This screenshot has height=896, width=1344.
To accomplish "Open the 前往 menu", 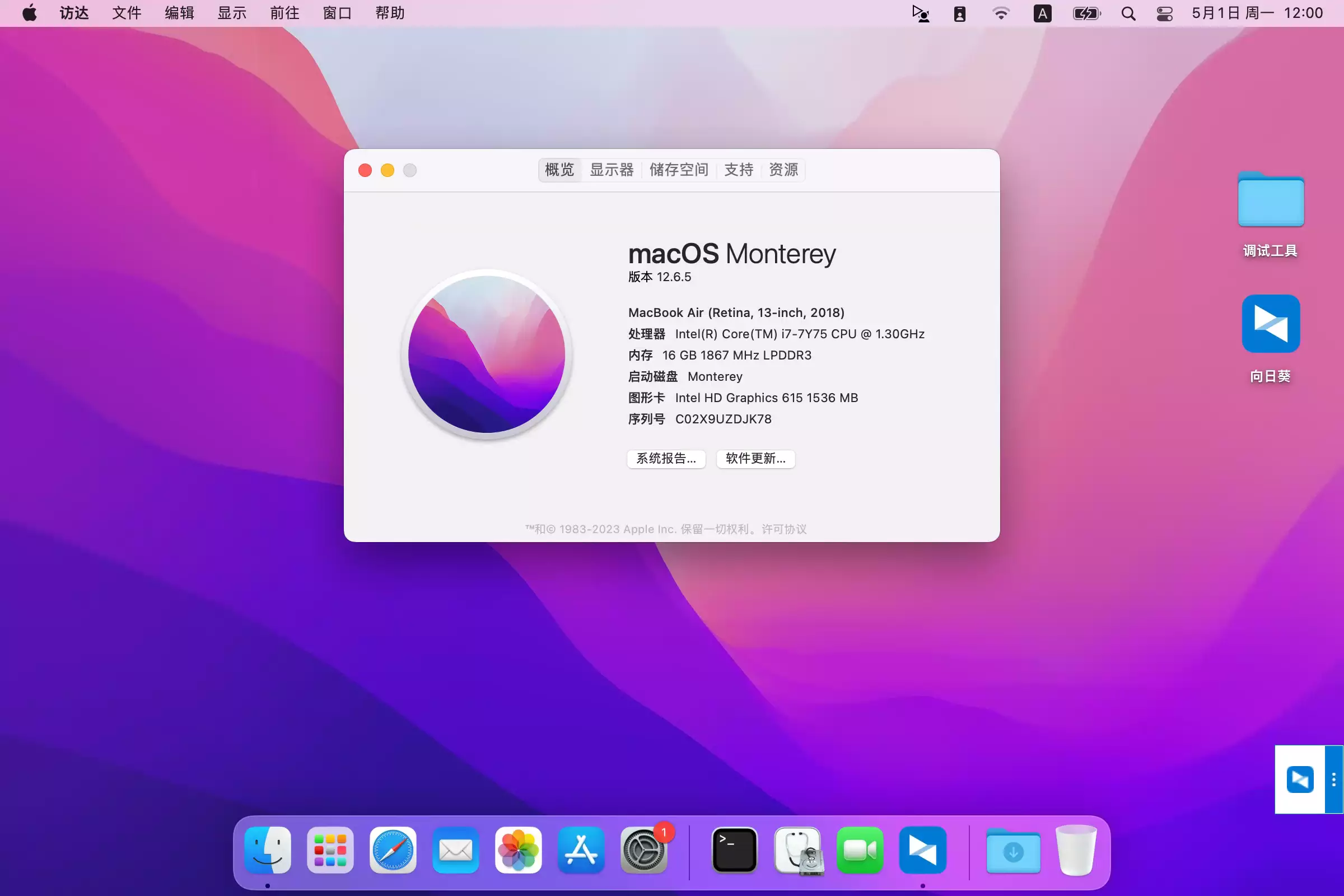I will pos(284,13).
